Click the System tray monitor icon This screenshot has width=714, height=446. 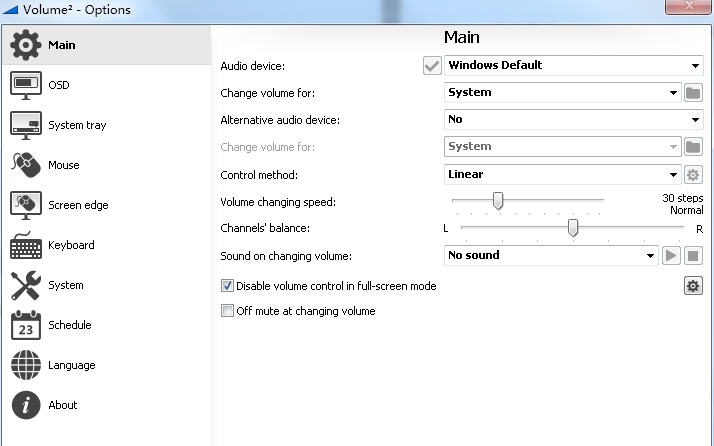click(x=26, y=125)
